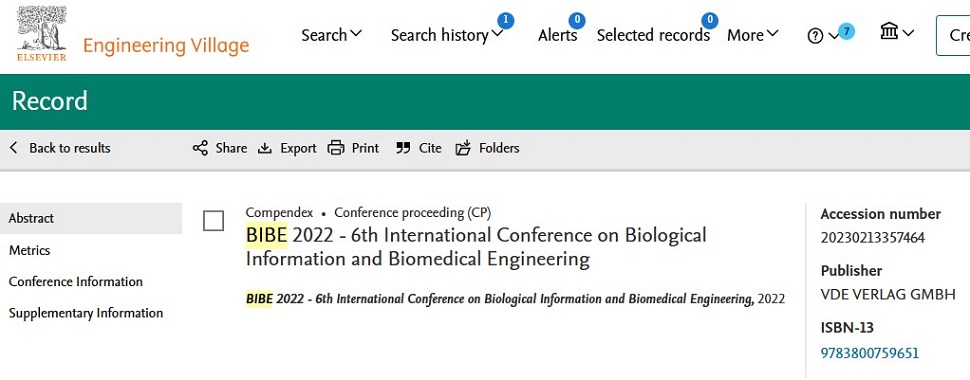The height and width of the screenshot is (380, 970).
Task: Jump to Conference Information section
Action: [75, 282]
